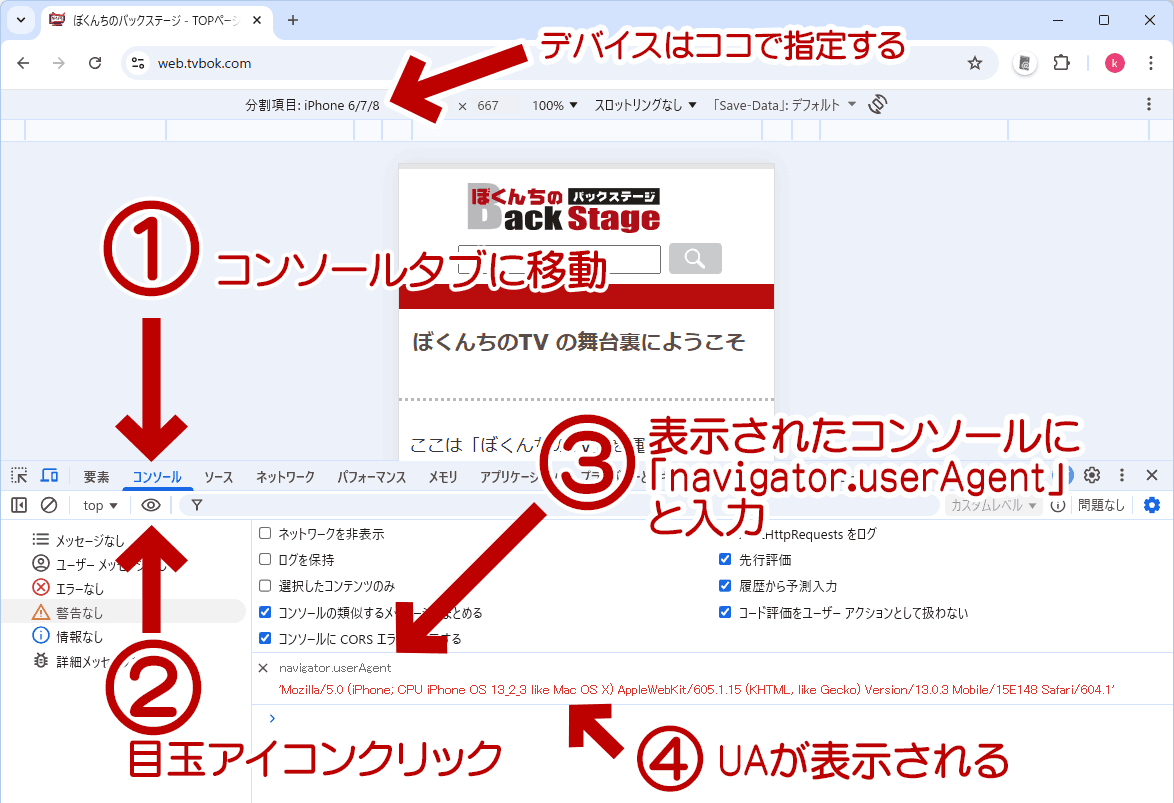Expand the スロットリングなし throttling dropdown

tap(645, 105)
